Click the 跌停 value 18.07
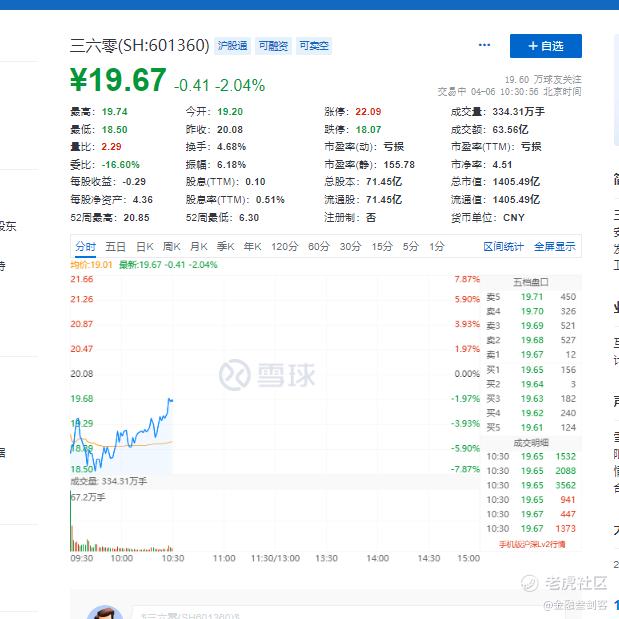 [368, 129]
